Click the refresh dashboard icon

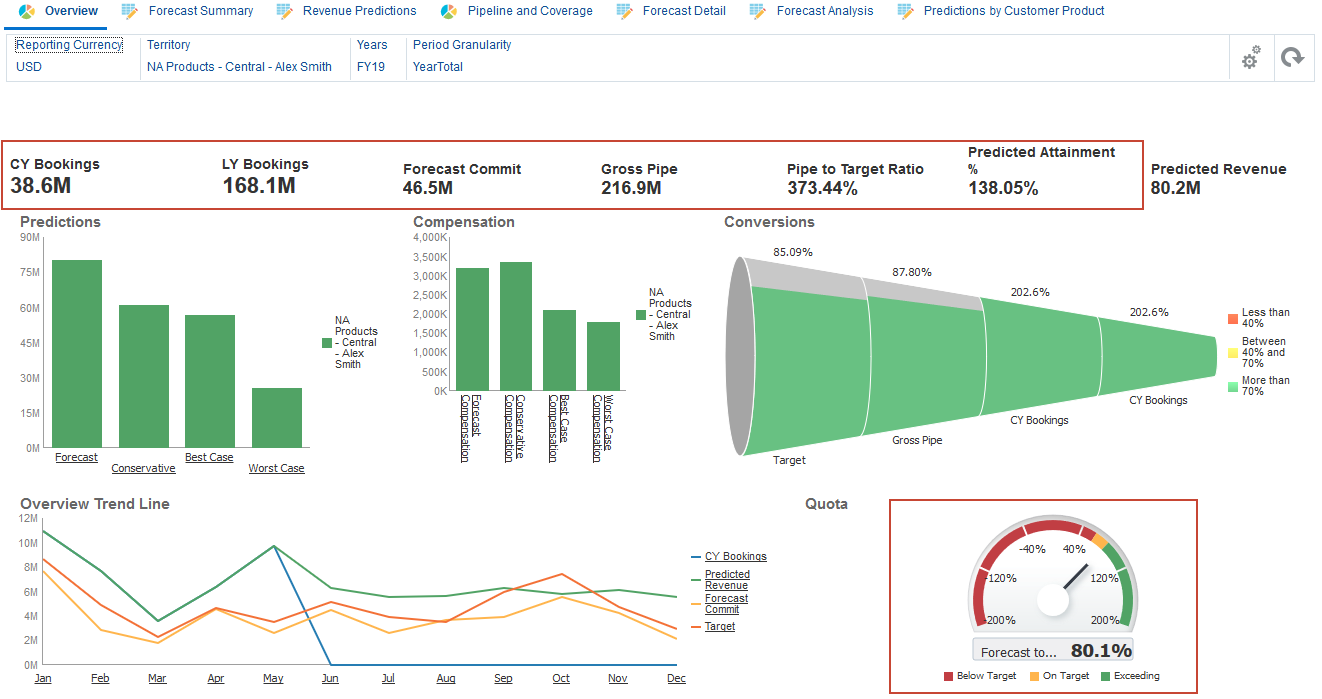[1294, 59]
